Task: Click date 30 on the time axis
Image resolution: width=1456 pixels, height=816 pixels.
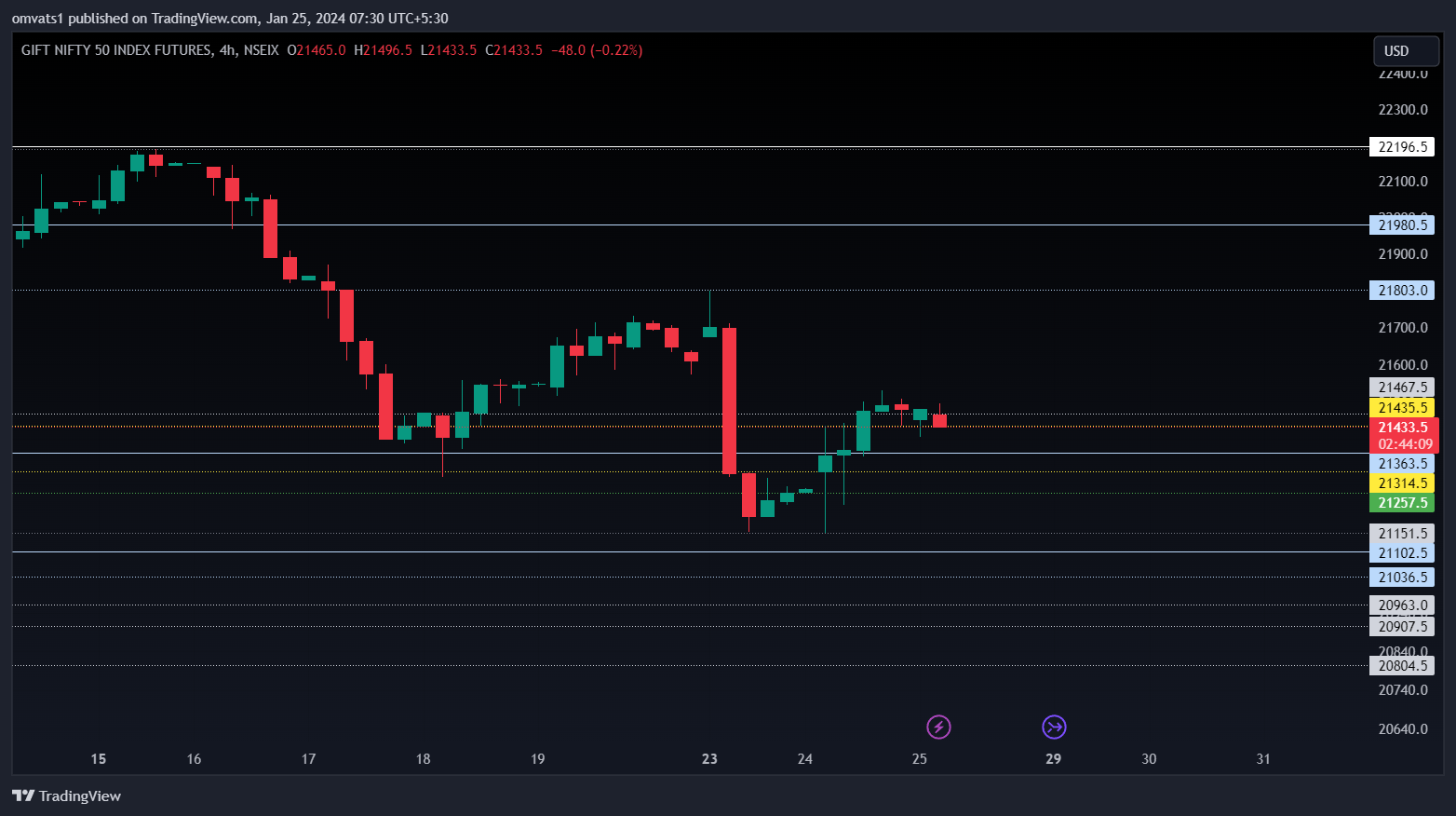Action: [x=1149, y=759]
